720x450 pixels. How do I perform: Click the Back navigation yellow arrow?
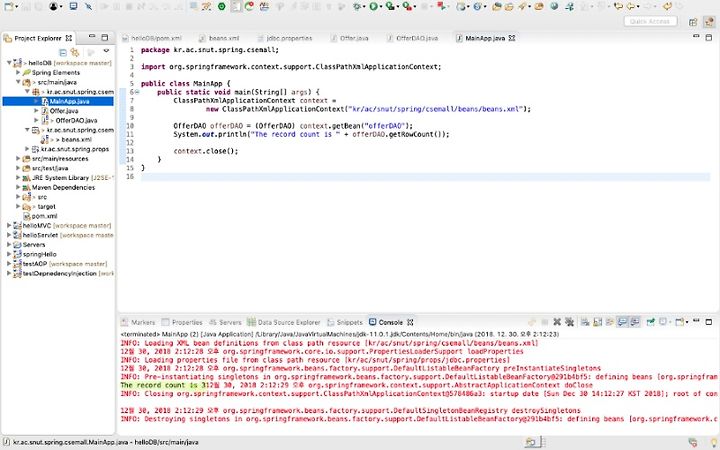click(631, 6)
